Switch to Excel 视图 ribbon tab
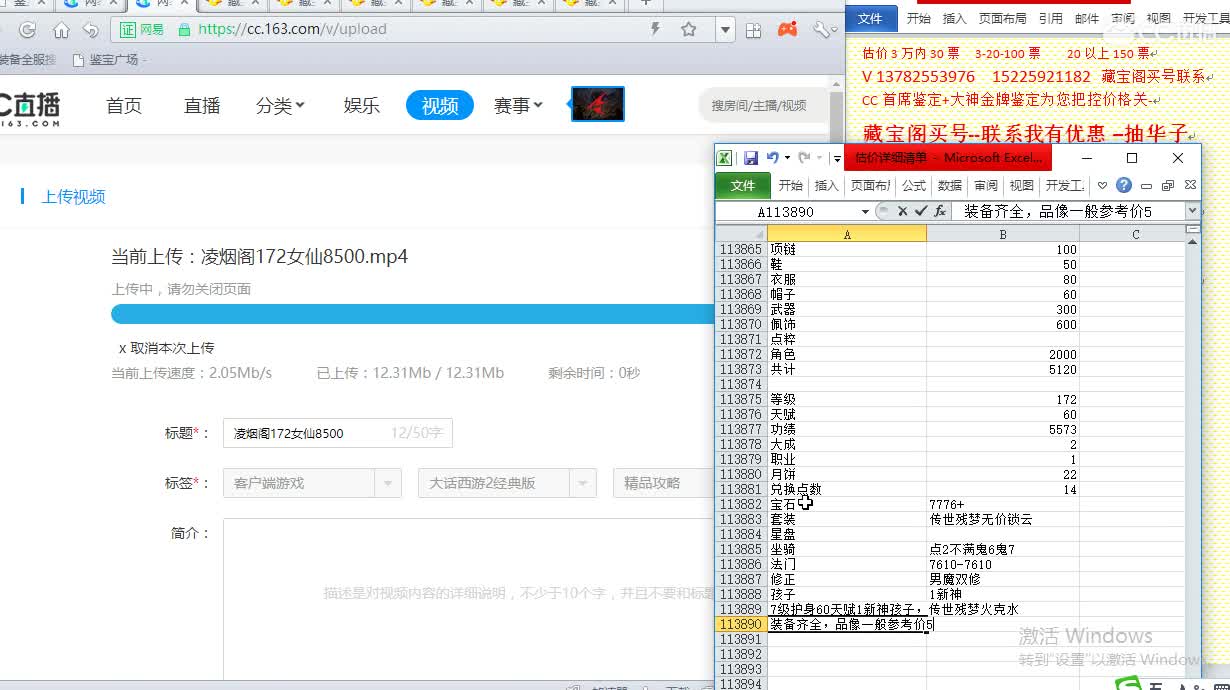This screenshot has height=690, width=1230. 1022,185
